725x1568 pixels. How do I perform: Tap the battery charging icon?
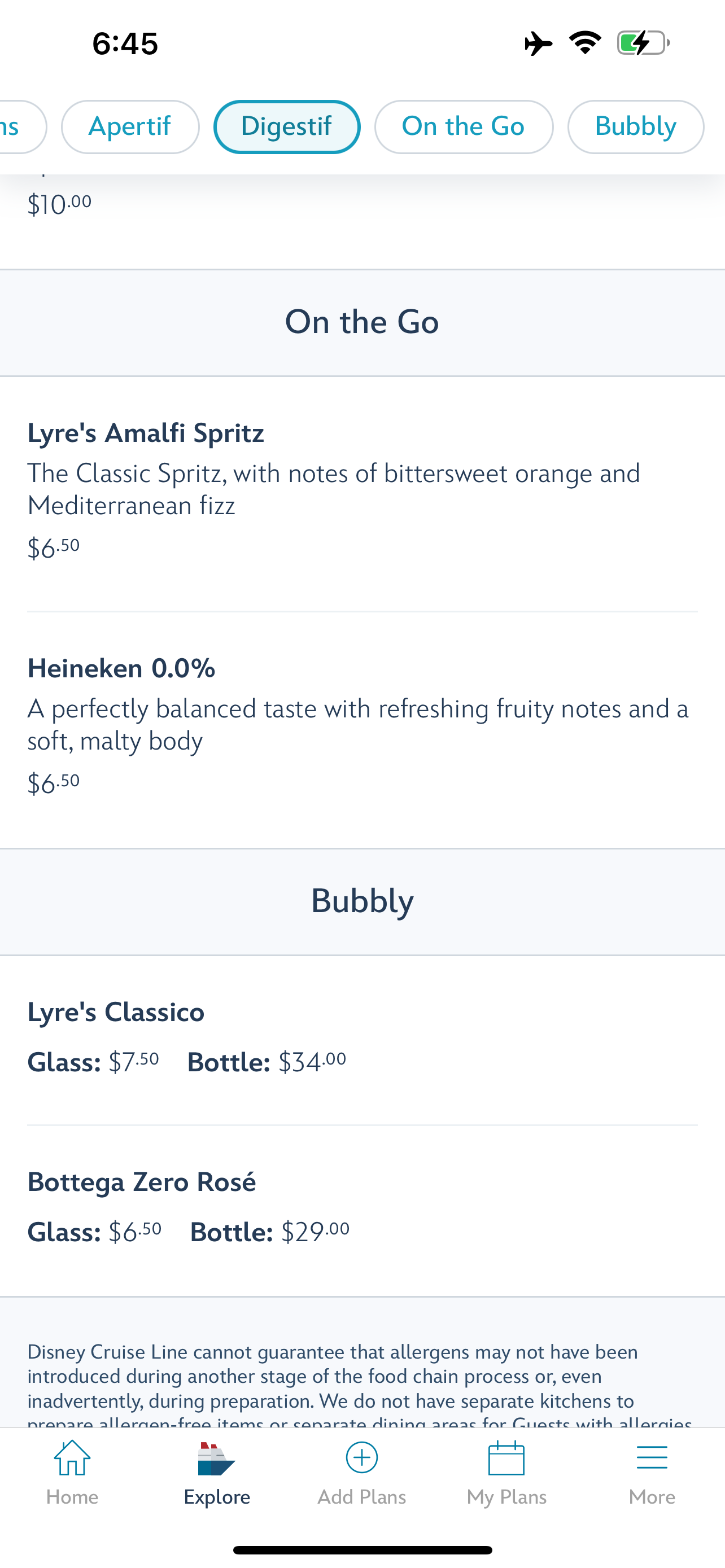(x=643, y=43)
